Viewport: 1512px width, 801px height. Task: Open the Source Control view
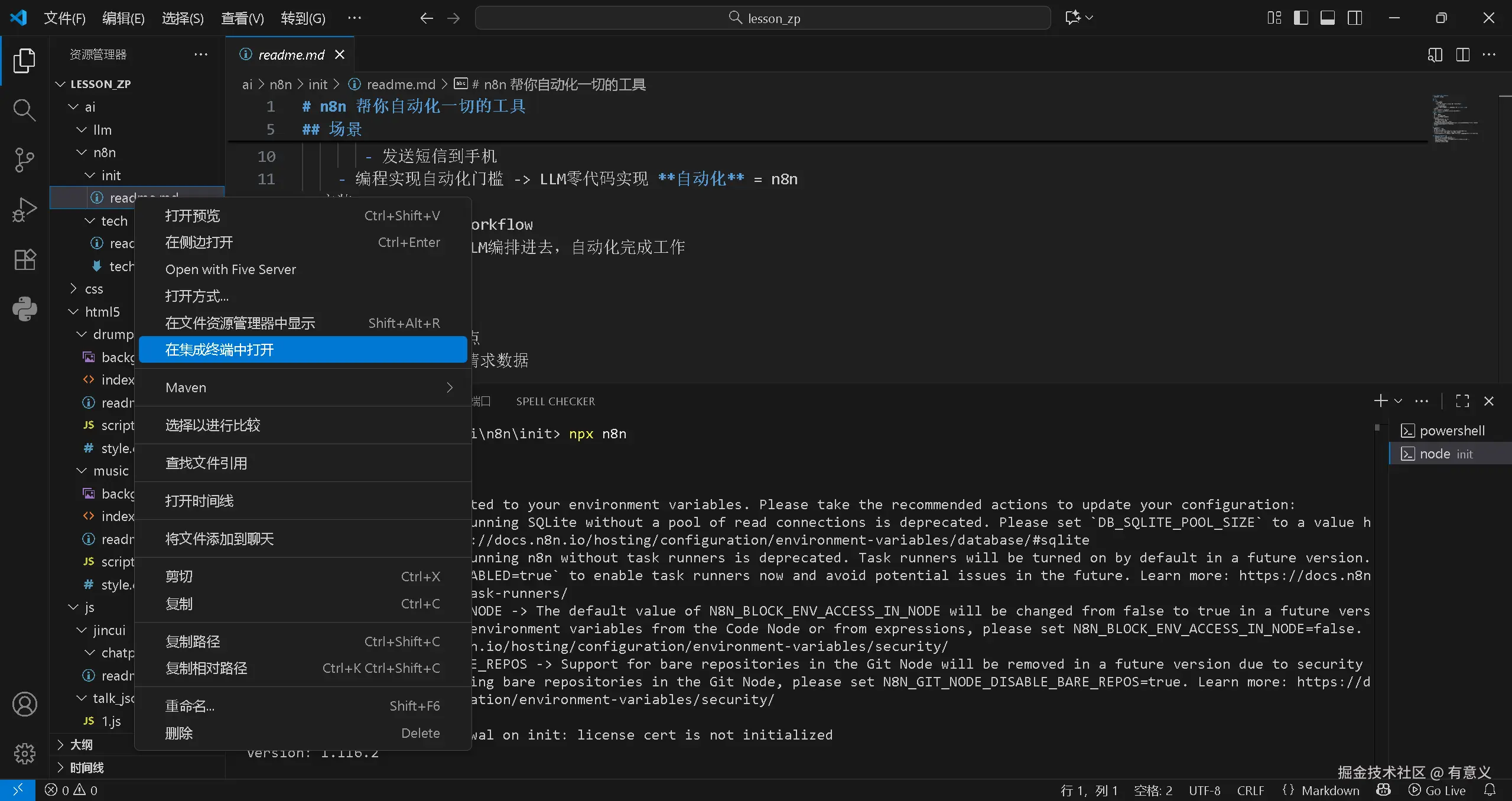(x=24, y=159)
